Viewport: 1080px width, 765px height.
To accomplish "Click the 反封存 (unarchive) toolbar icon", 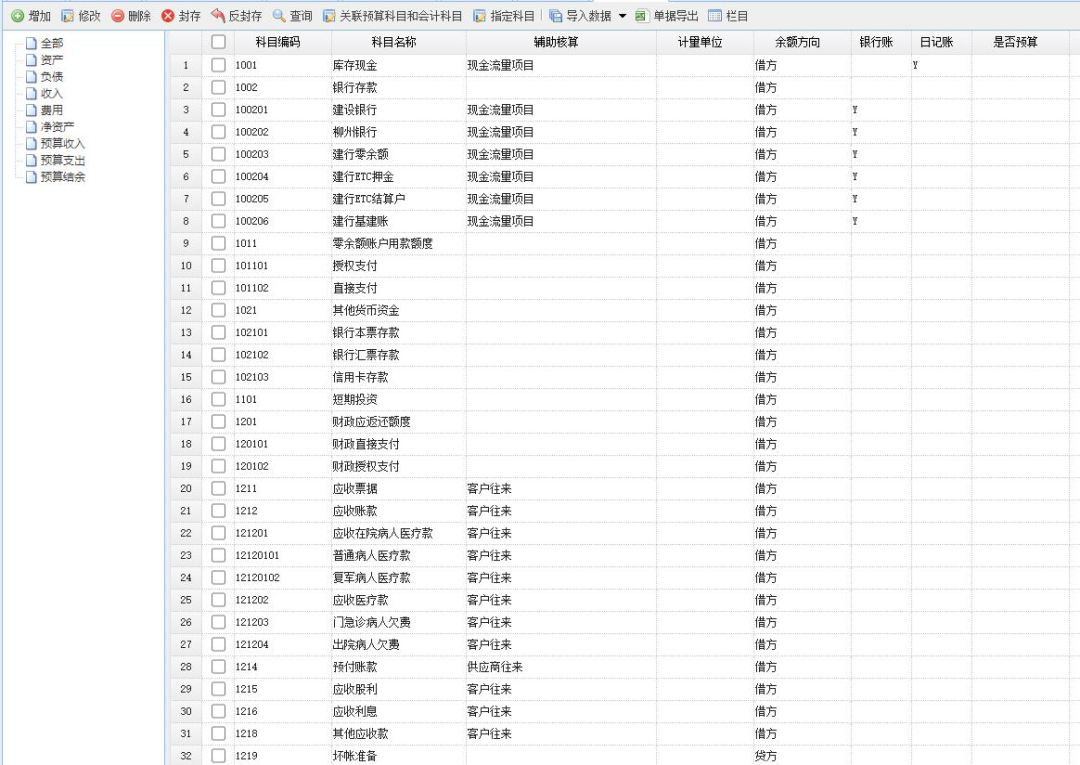I will pyautogui.click(x=218, y=16).
